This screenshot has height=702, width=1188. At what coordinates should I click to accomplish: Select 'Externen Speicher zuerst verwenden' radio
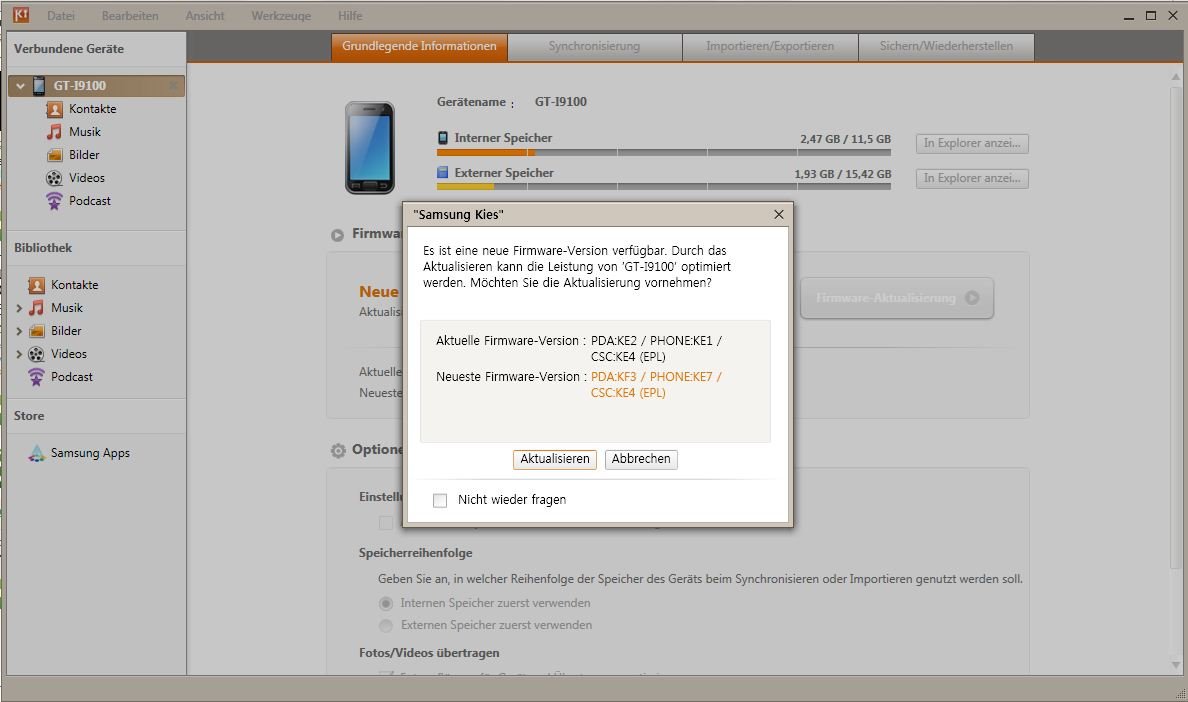(386, 626)
